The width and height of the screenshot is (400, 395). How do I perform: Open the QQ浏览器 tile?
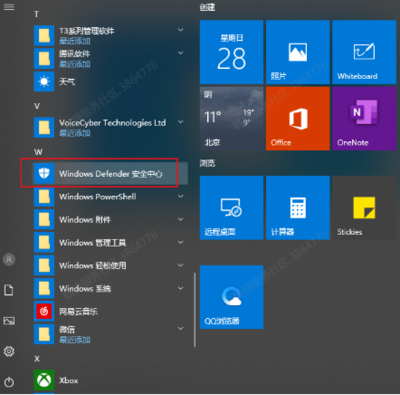pos(231,297)
